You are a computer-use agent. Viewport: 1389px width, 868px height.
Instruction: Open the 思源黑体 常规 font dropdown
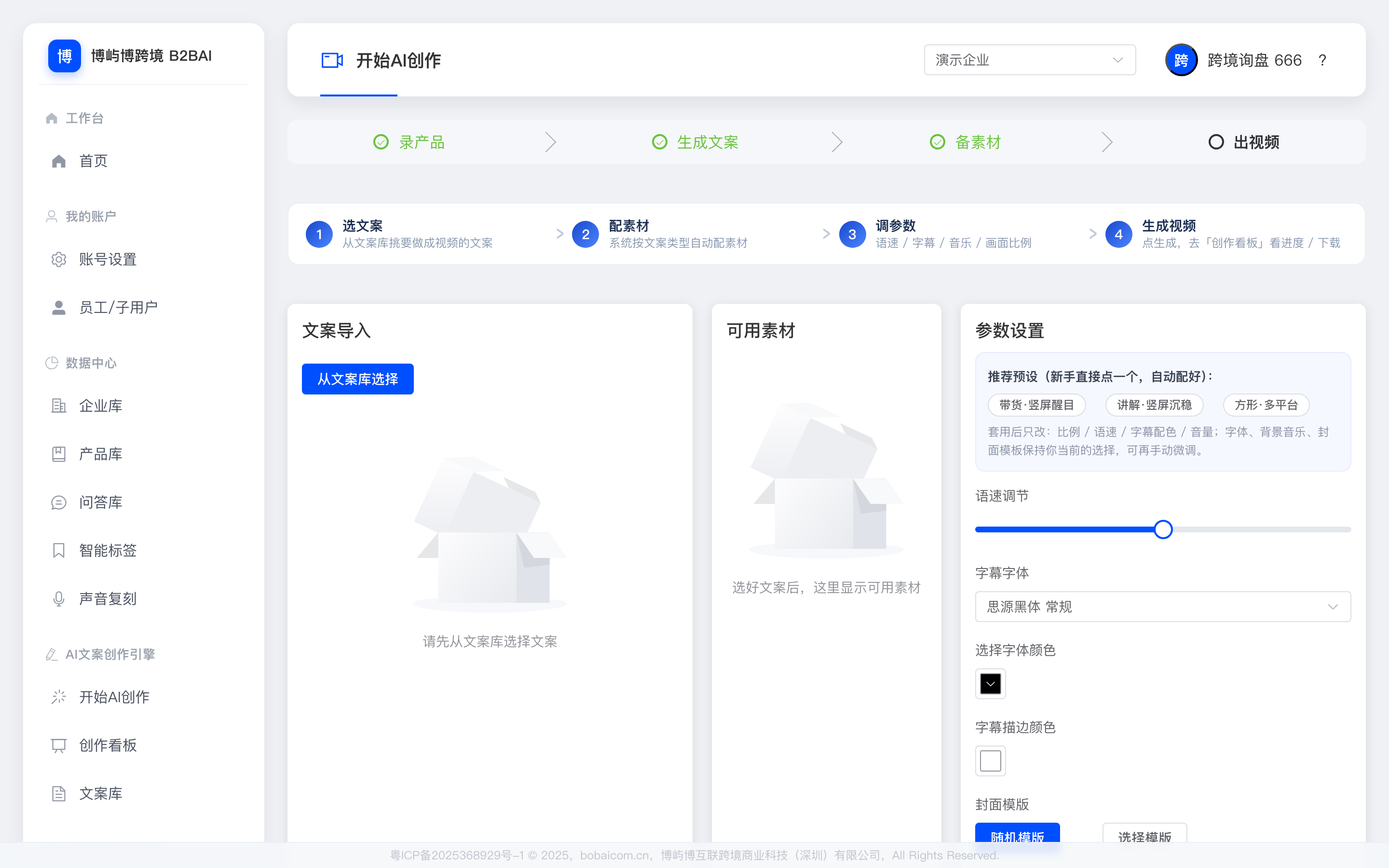click(1163, 607)
